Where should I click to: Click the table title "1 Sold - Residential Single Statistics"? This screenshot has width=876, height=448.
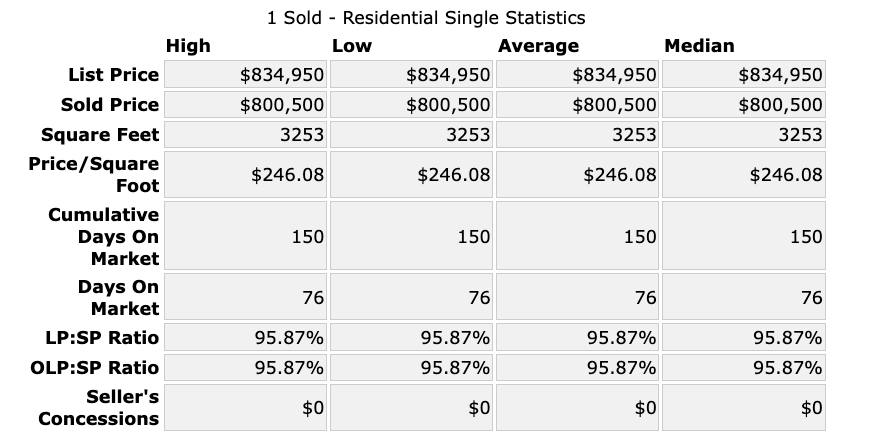(x=426, y=18)
